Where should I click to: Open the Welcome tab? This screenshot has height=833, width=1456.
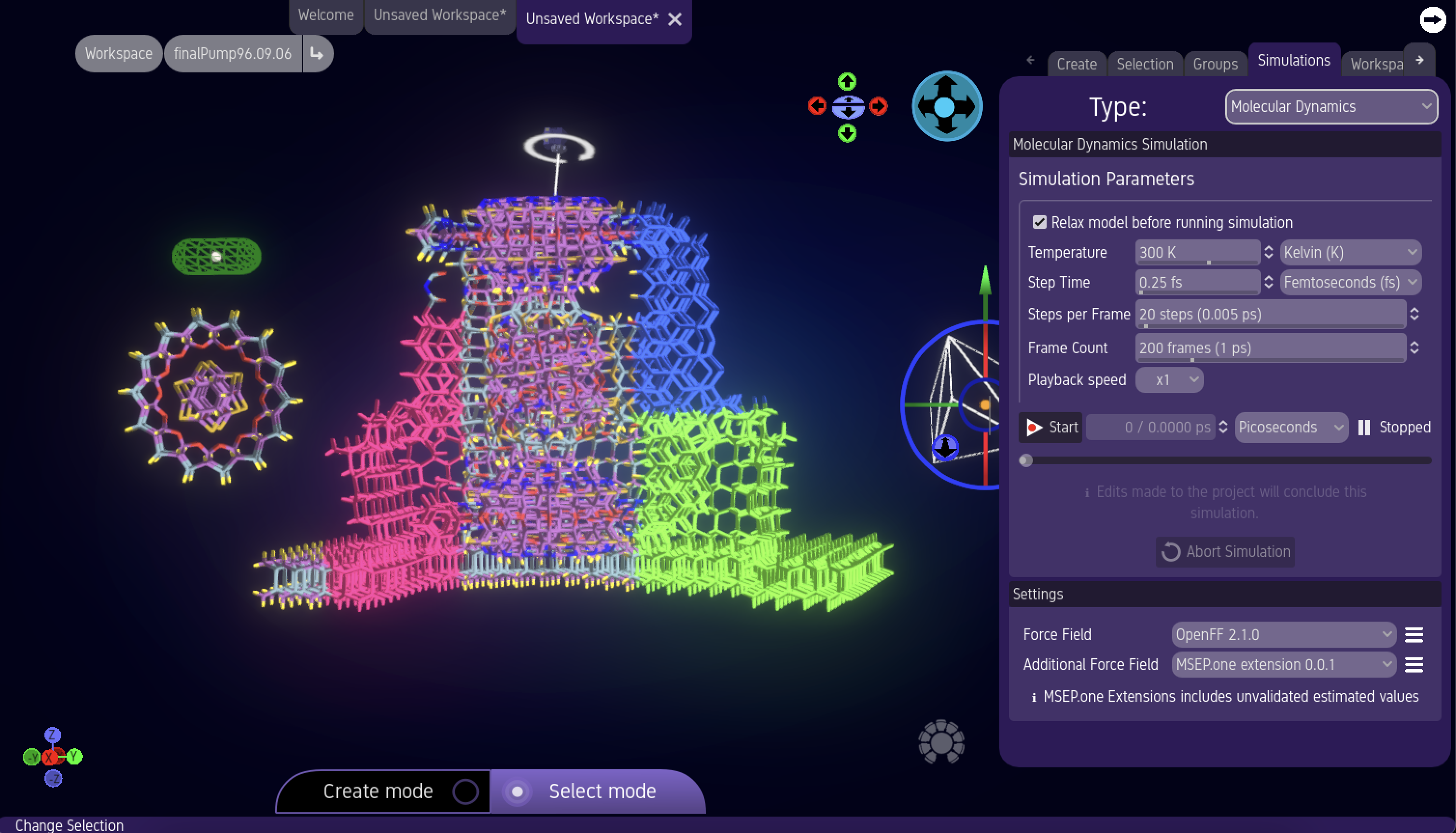click(x=325, y=15)
